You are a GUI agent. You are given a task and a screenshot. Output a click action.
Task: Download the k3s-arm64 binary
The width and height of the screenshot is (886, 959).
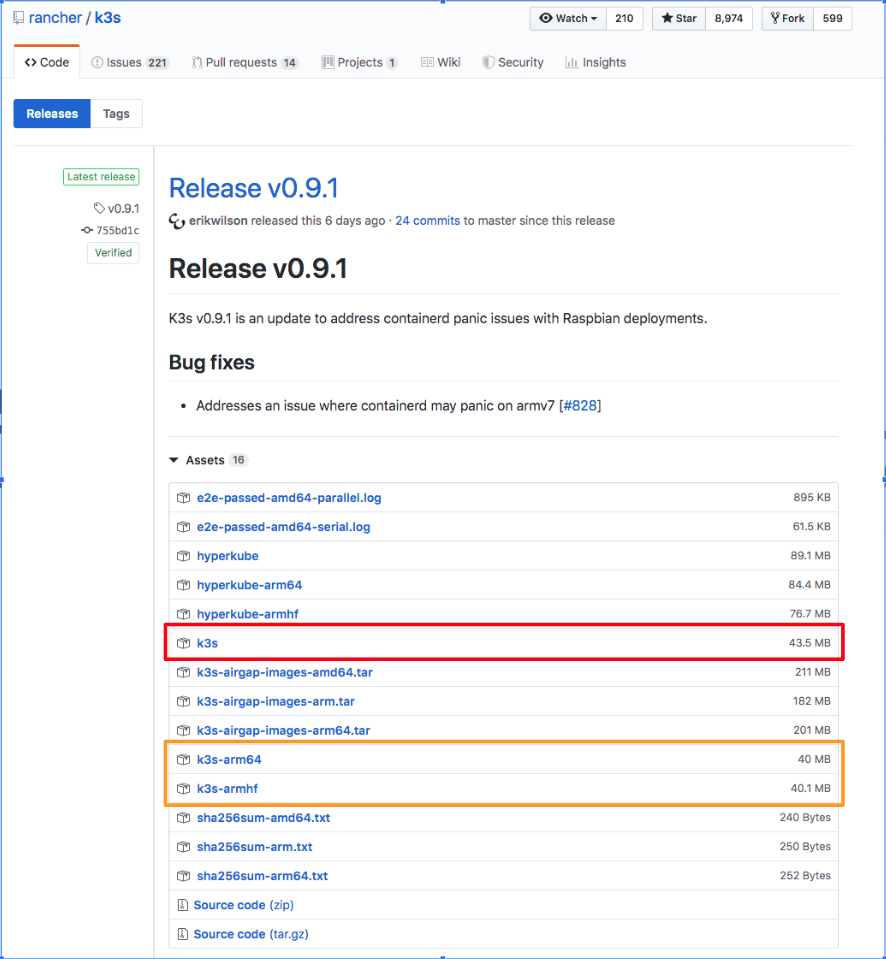coord(229,760)
